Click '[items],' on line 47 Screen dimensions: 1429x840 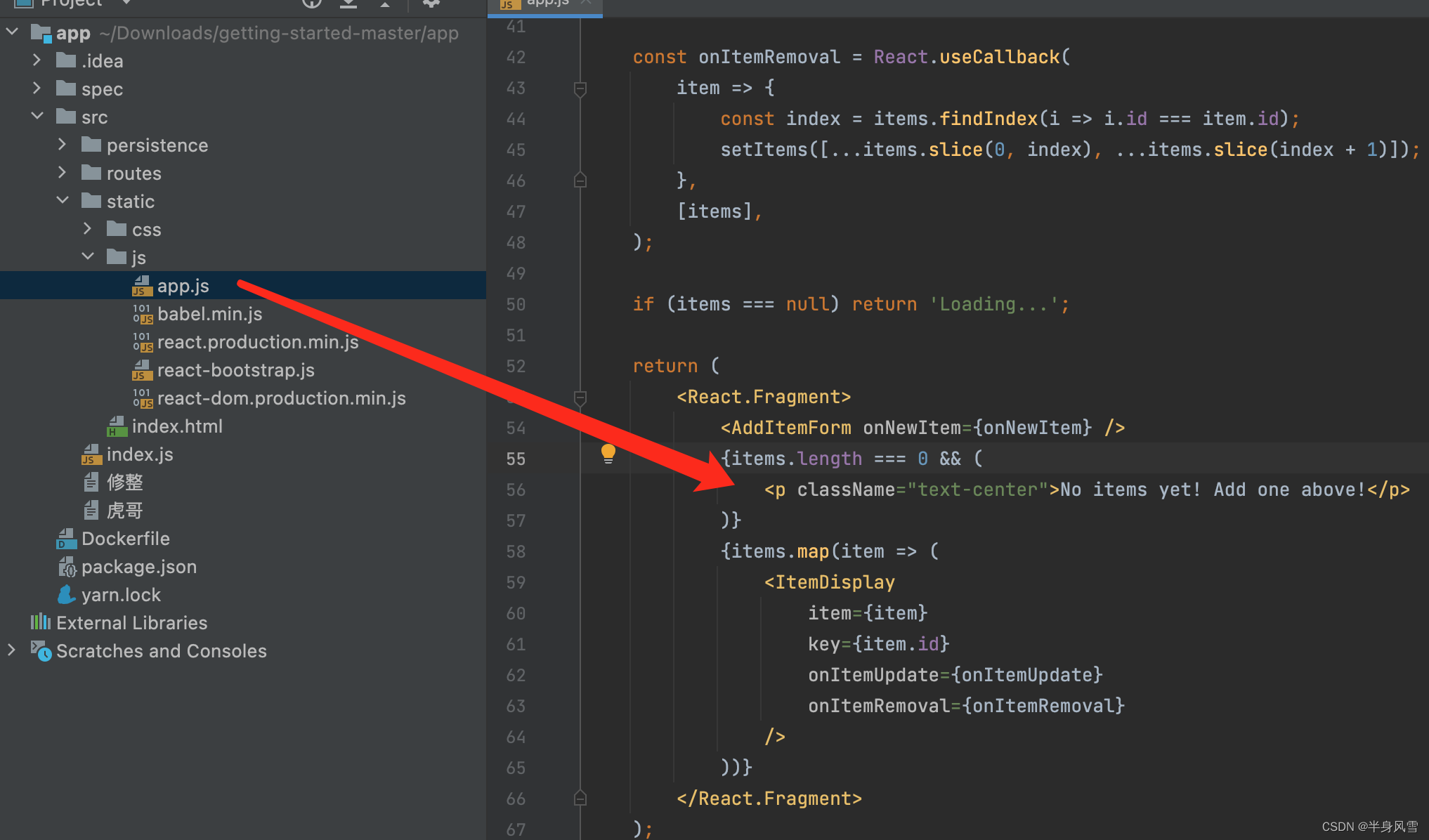point(720,211)
